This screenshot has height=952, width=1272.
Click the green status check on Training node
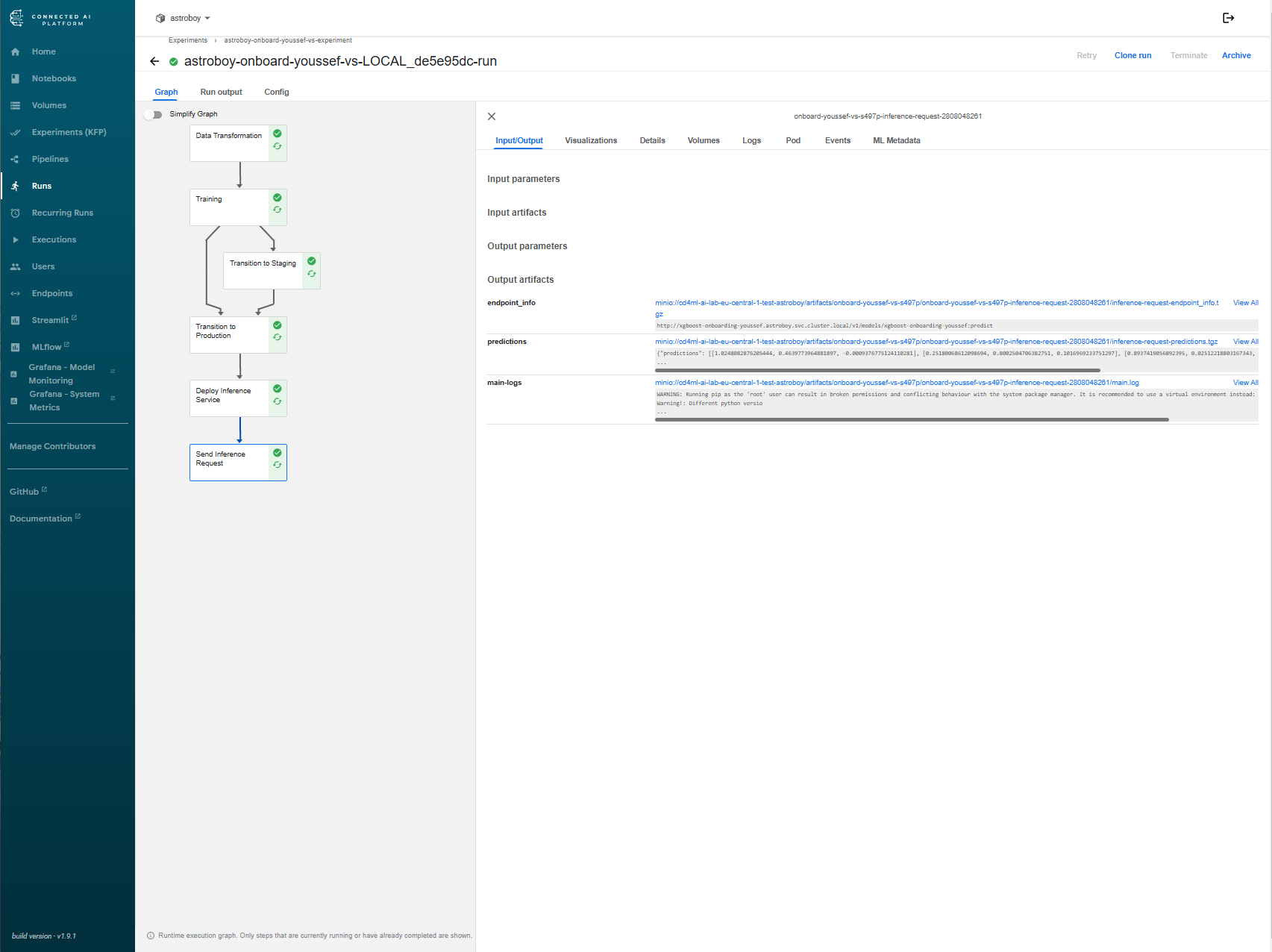coord(278,198)
